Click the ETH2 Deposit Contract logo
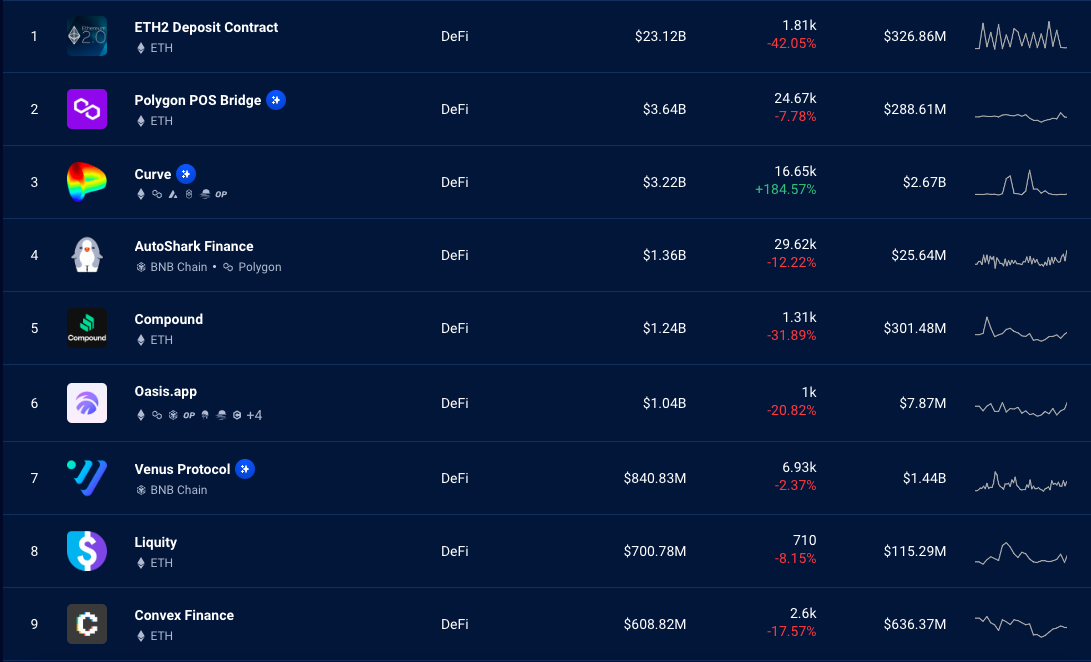The height and width of the screenshot is (662, 1091). pos(87,36)
